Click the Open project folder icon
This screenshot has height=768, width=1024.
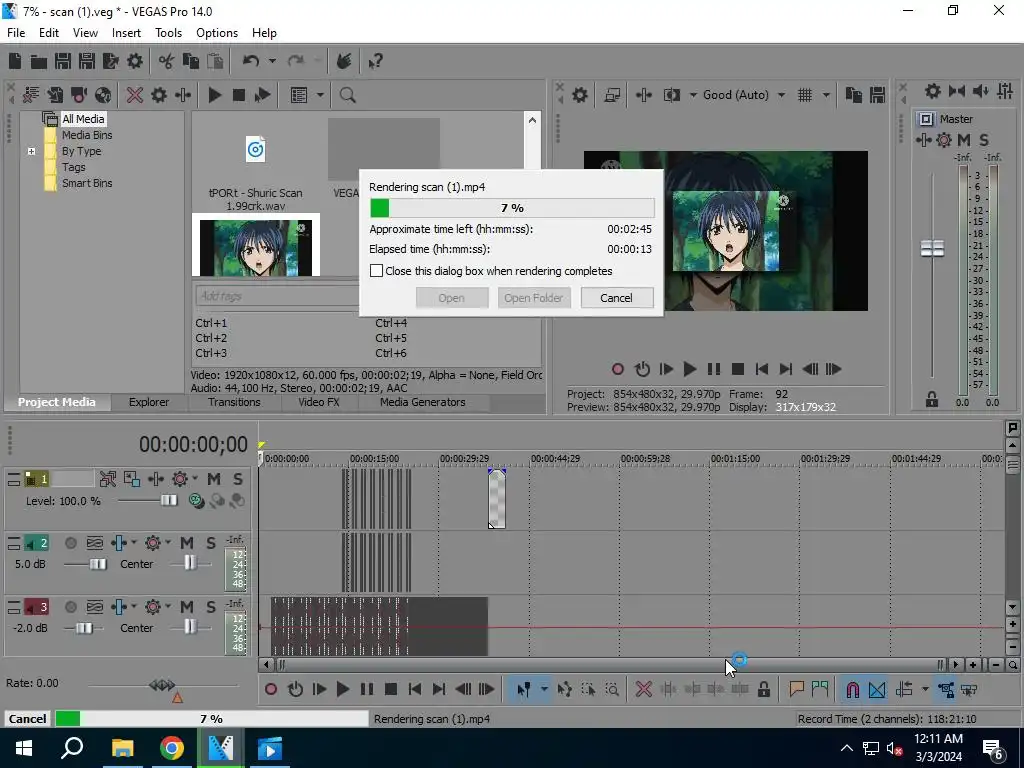click(39, 61)
